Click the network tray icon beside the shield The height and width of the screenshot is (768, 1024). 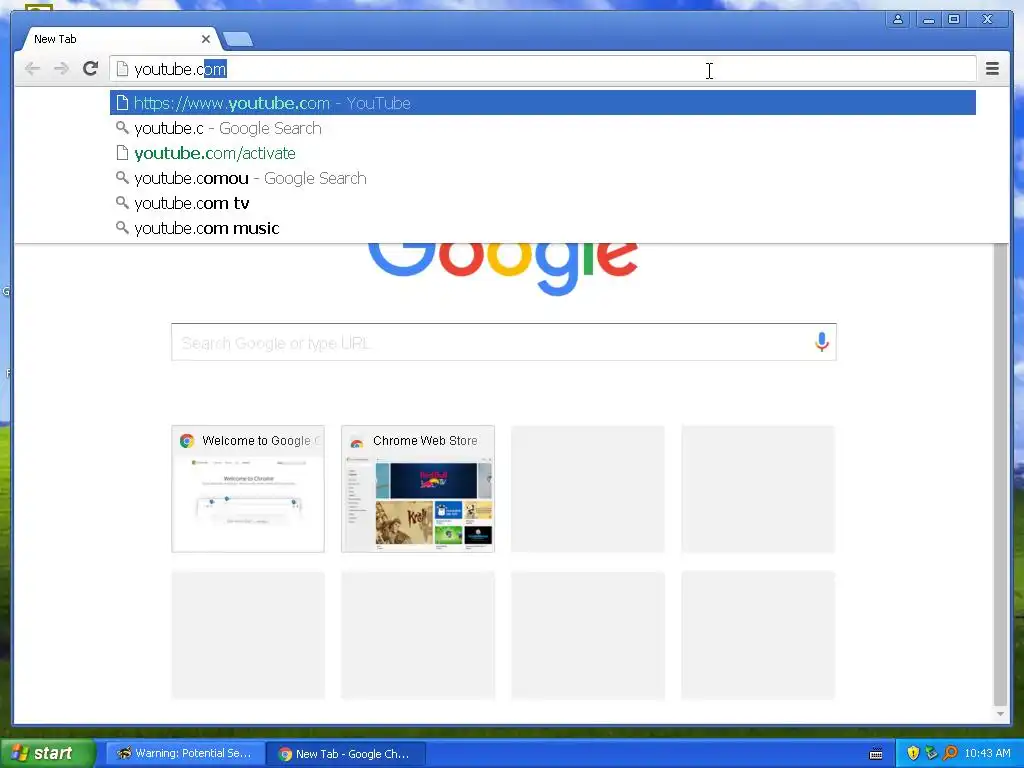pos(931,753)
